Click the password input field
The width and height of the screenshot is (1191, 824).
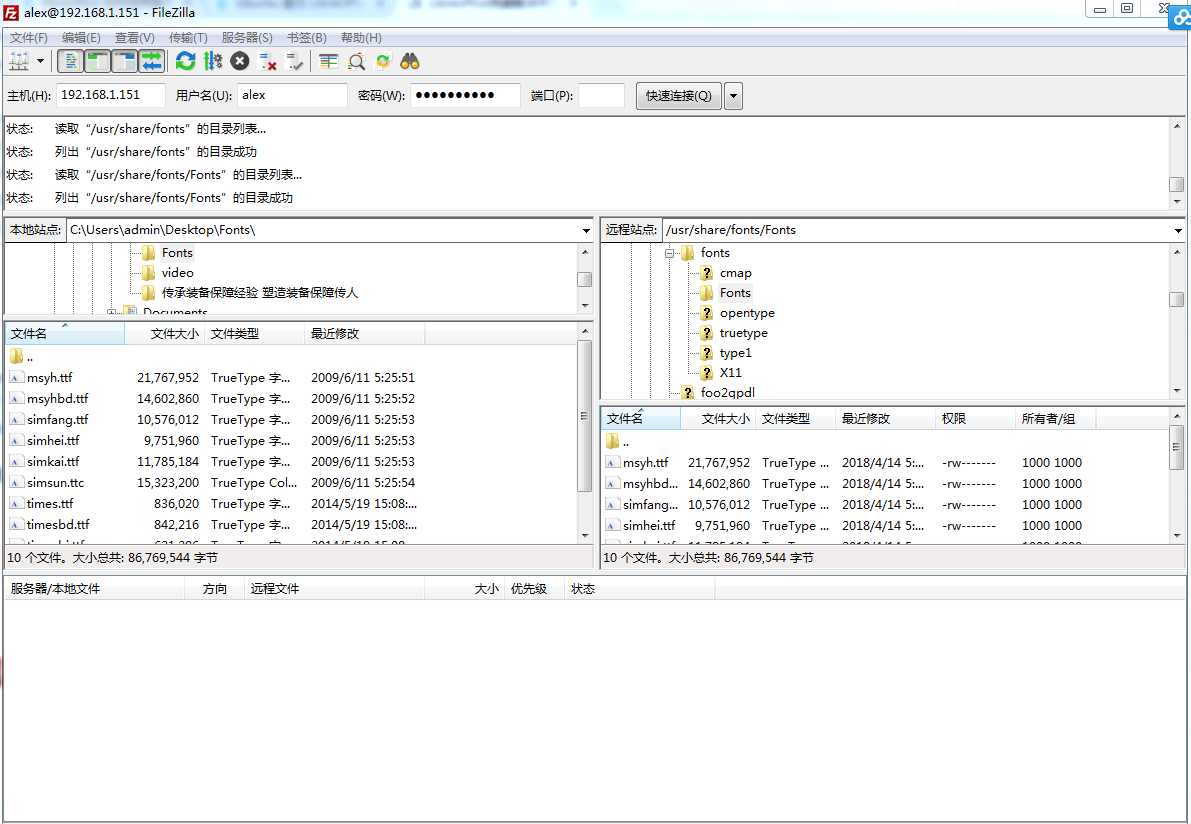tap(466, 95)
